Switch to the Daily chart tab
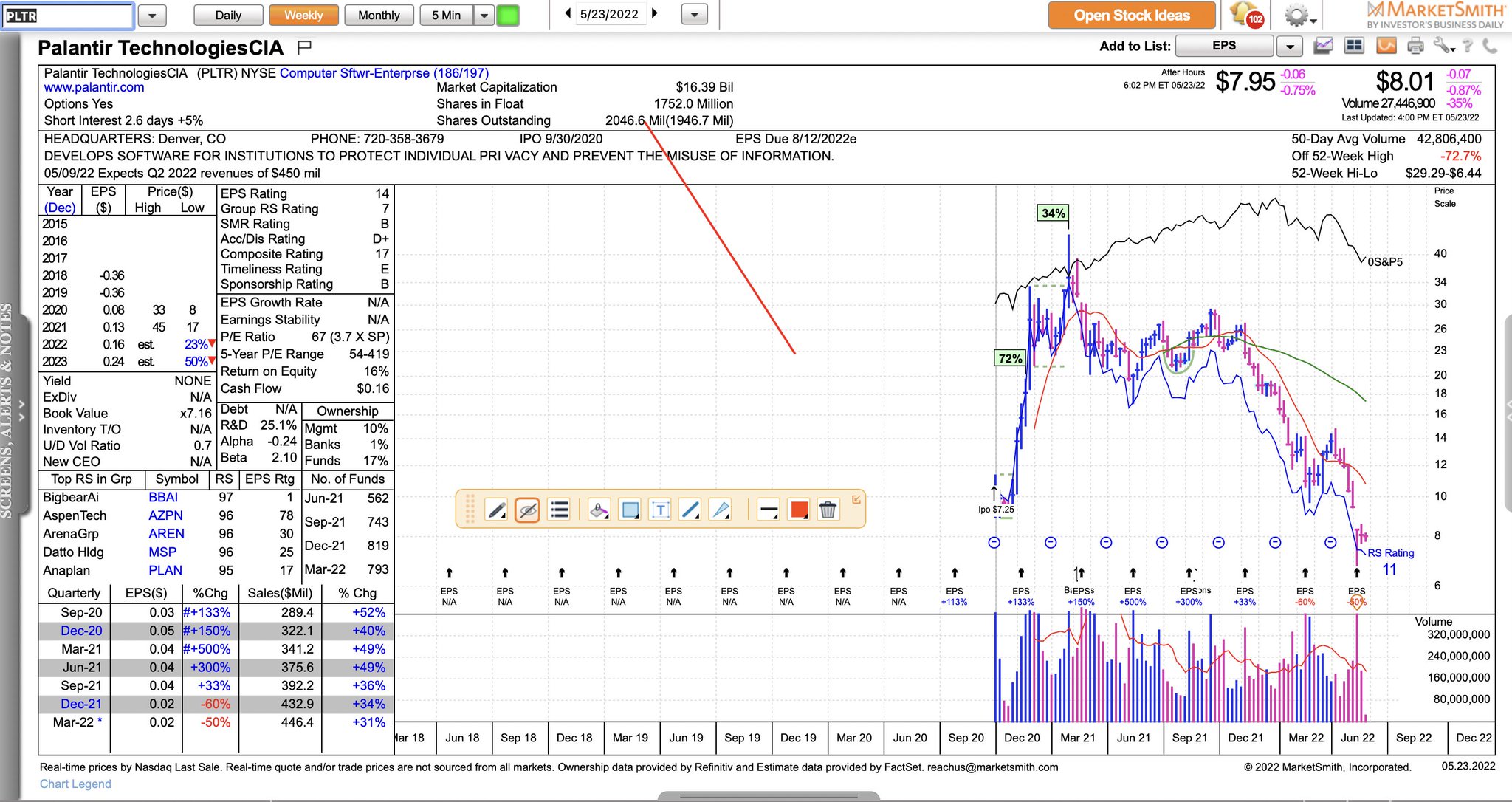1512x802 pixels. tap(228, 15)
